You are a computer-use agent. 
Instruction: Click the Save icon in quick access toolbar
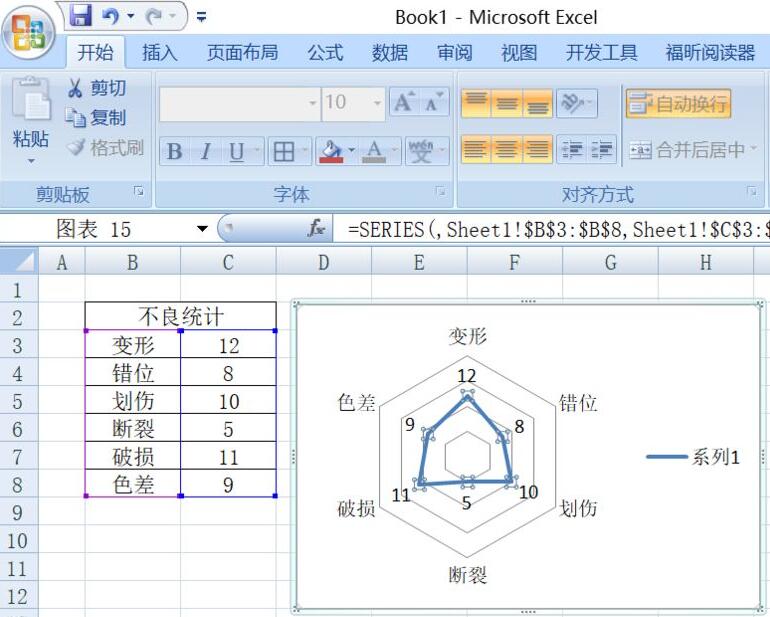point(81,16)
